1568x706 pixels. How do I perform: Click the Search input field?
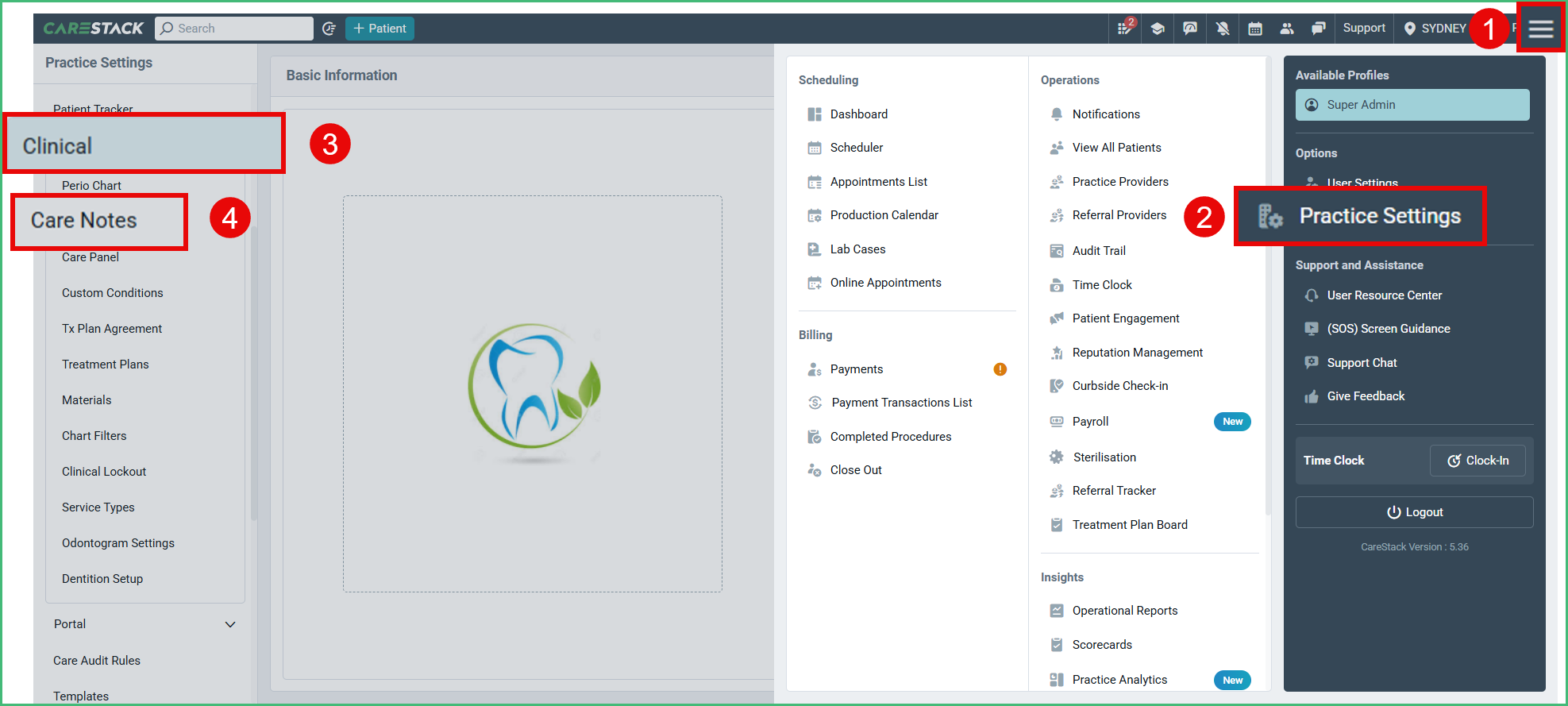234,29
